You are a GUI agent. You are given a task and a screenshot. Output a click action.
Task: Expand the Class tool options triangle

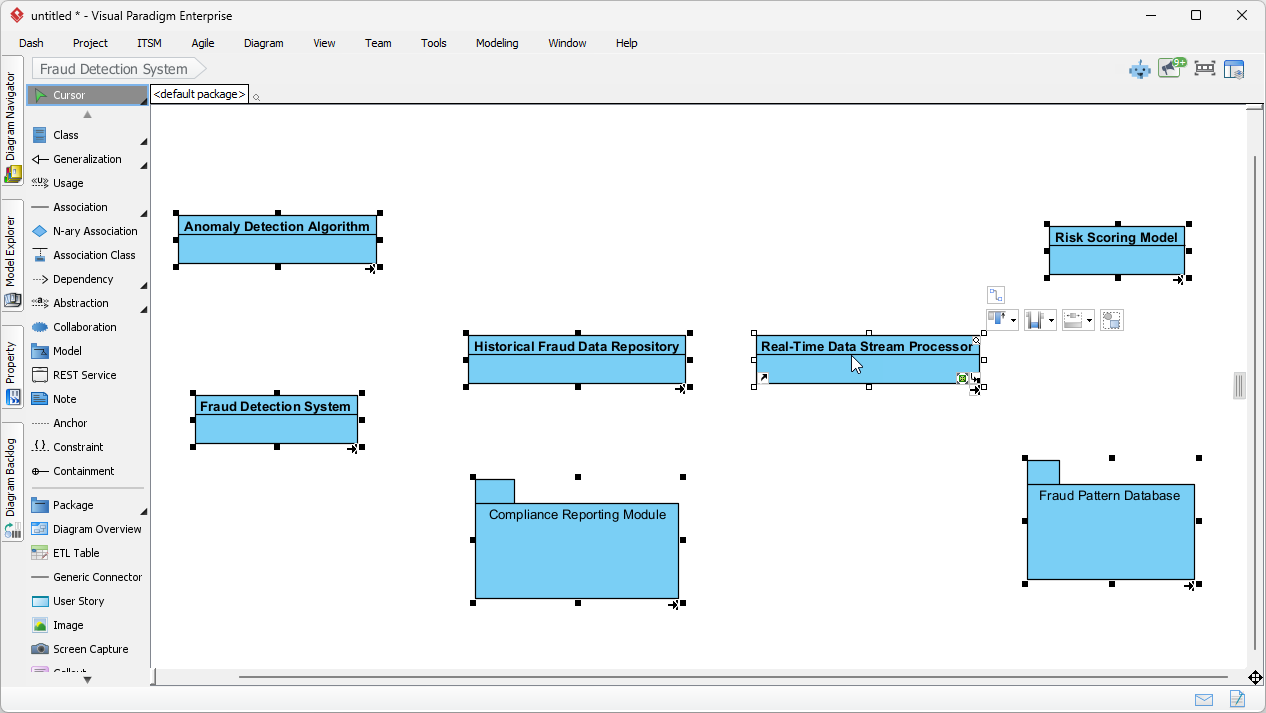point(142,140)
